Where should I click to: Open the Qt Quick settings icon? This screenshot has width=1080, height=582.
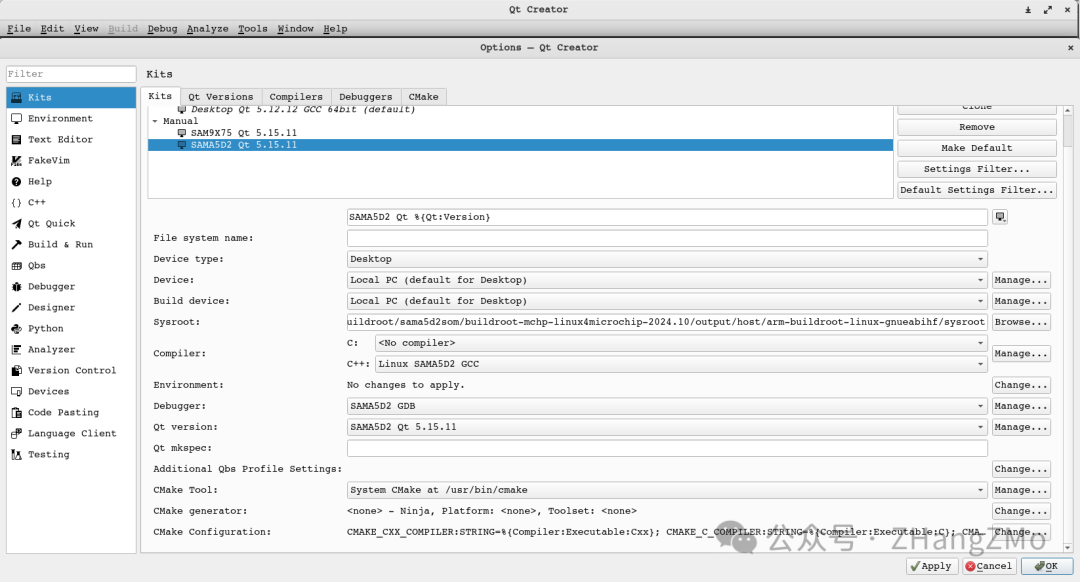click(x=17, y=223)
